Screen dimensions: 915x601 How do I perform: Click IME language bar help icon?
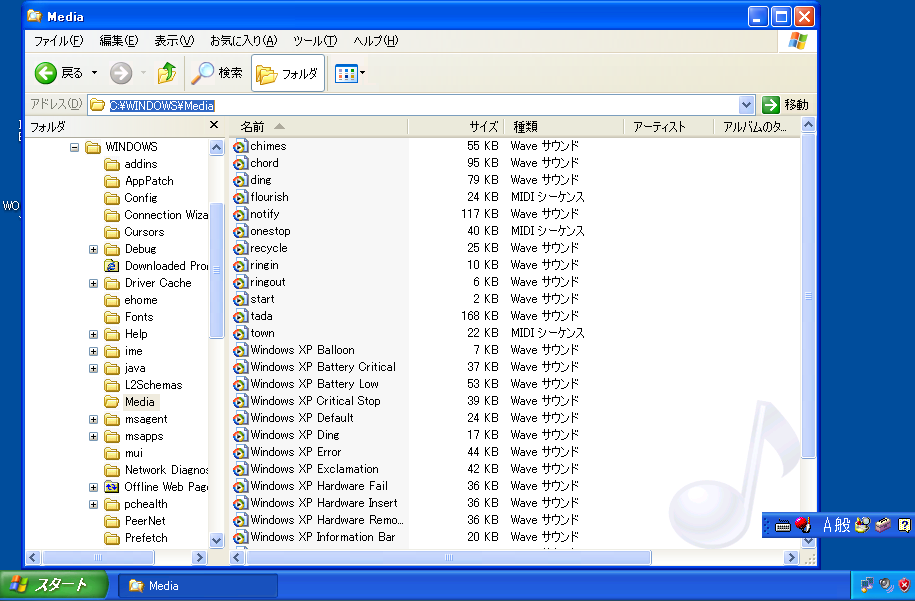click(904, 525)
